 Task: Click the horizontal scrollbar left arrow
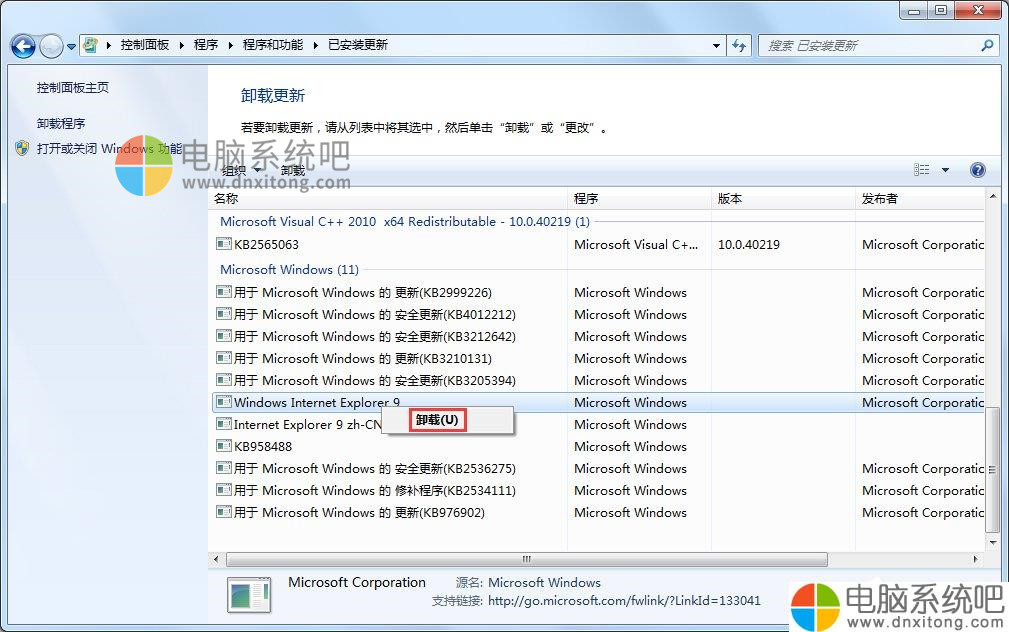click(216, 559)
